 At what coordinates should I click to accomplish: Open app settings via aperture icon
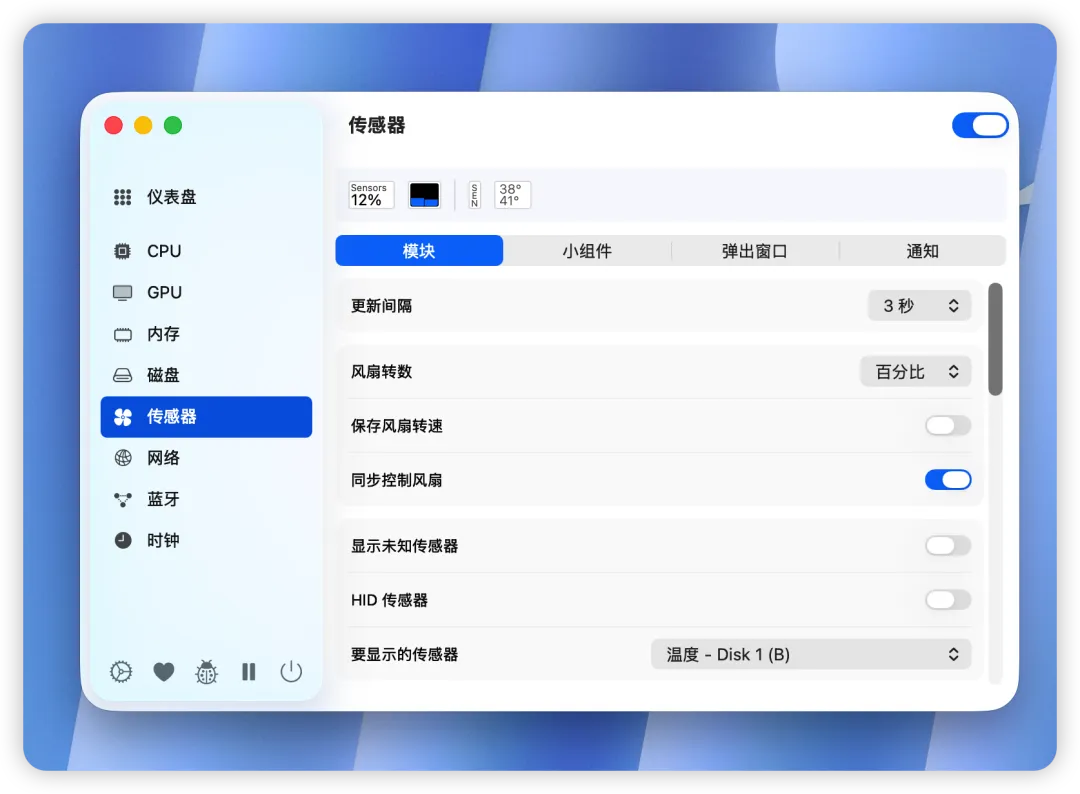click(x=121, y=671)
